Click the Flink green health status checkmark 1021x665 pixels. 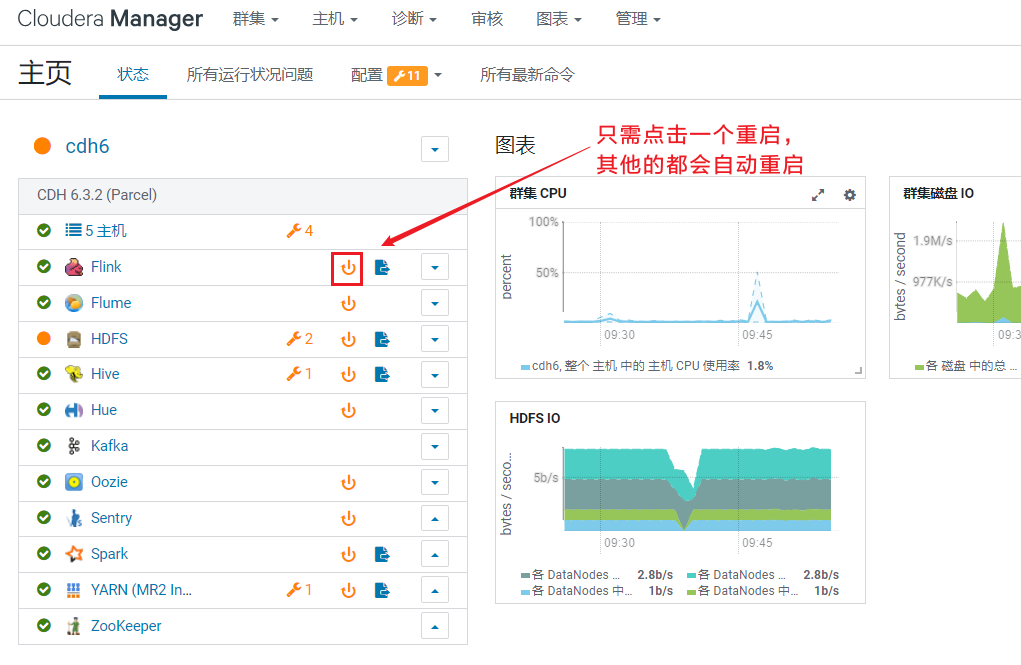click(44, 266)
